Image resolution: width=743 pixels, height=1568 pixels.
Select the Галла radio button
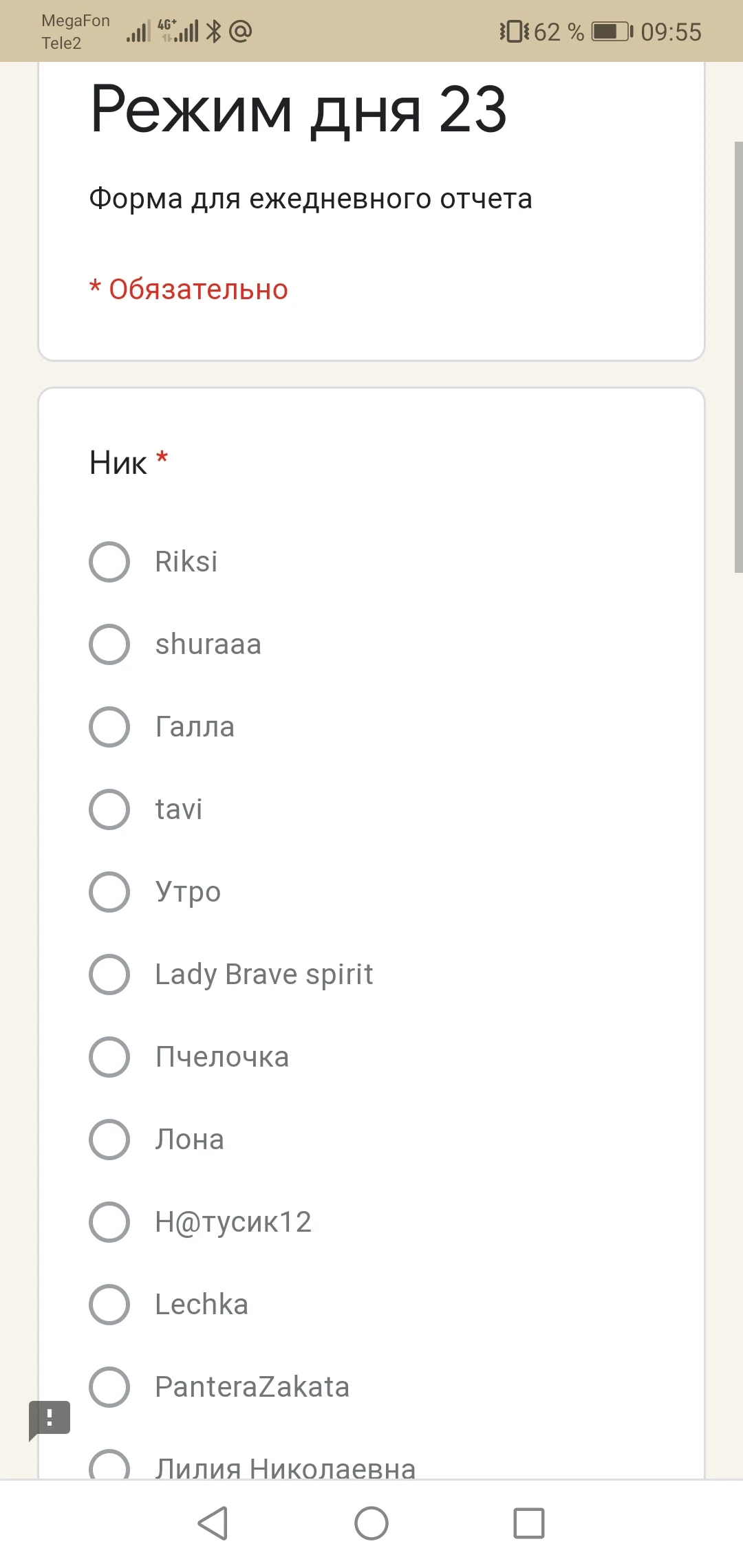click(109, 727)
